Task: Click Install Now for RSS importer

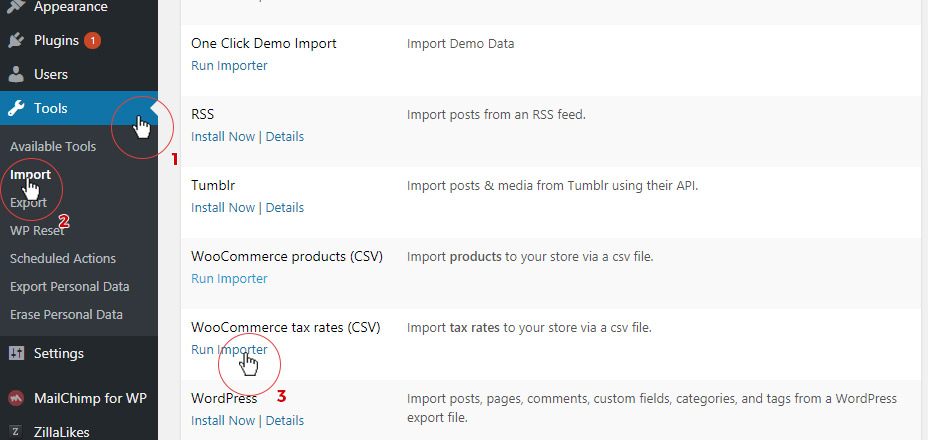Action: (x=223, y=137)
